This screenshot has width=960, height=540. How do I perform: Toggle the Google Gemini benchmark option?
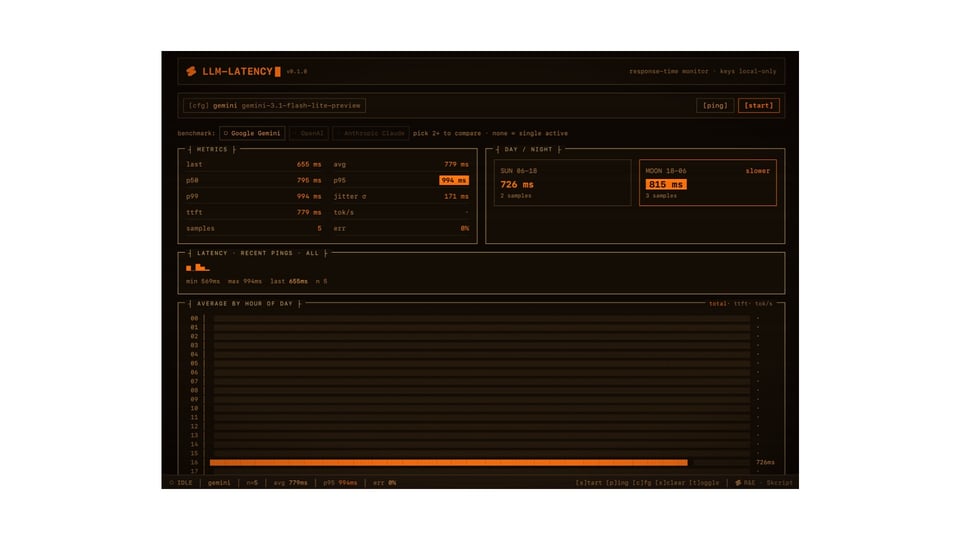tap(252, 133)
